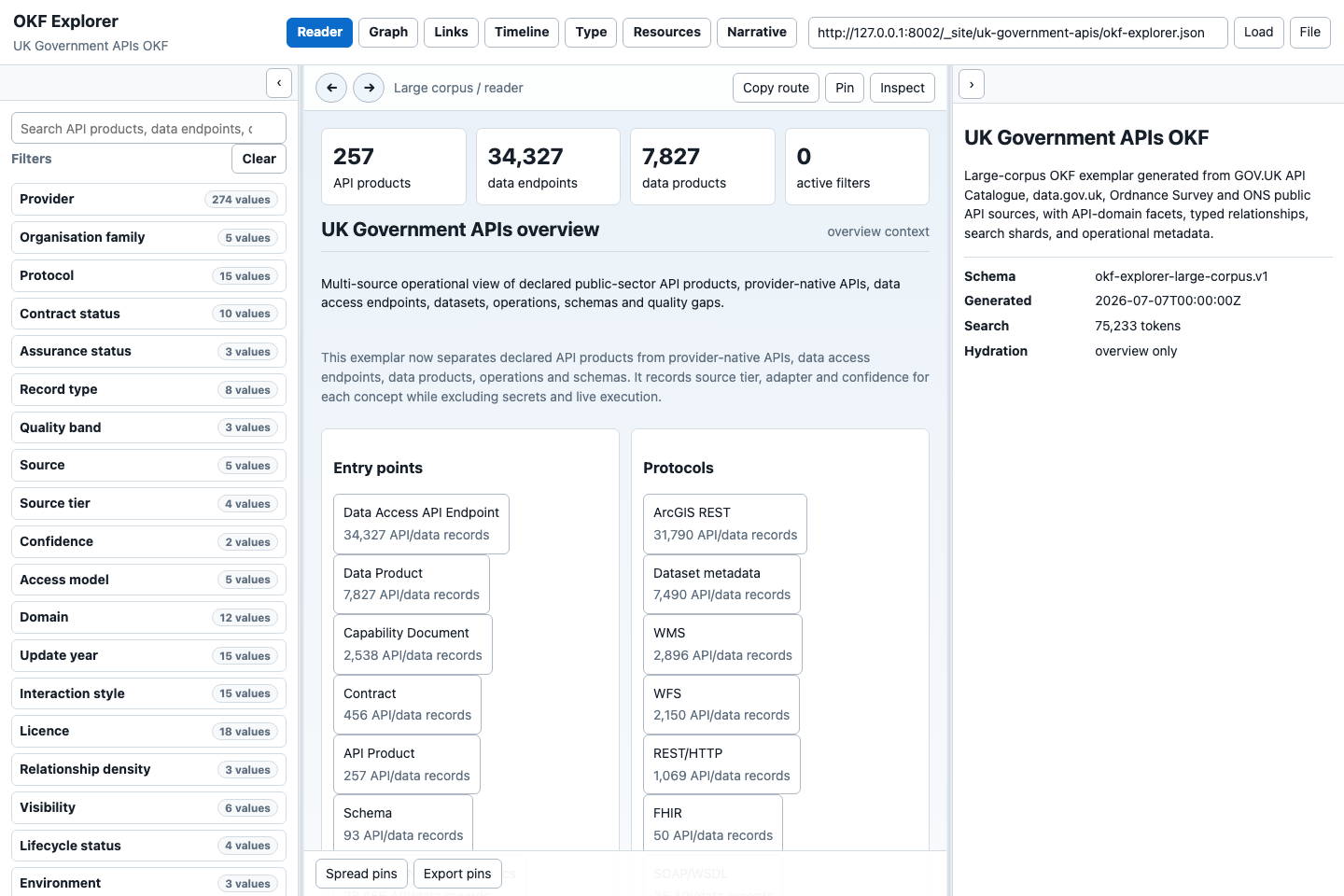
Task: Switch to the Timeline tab
Action: (x=522, y=32)
